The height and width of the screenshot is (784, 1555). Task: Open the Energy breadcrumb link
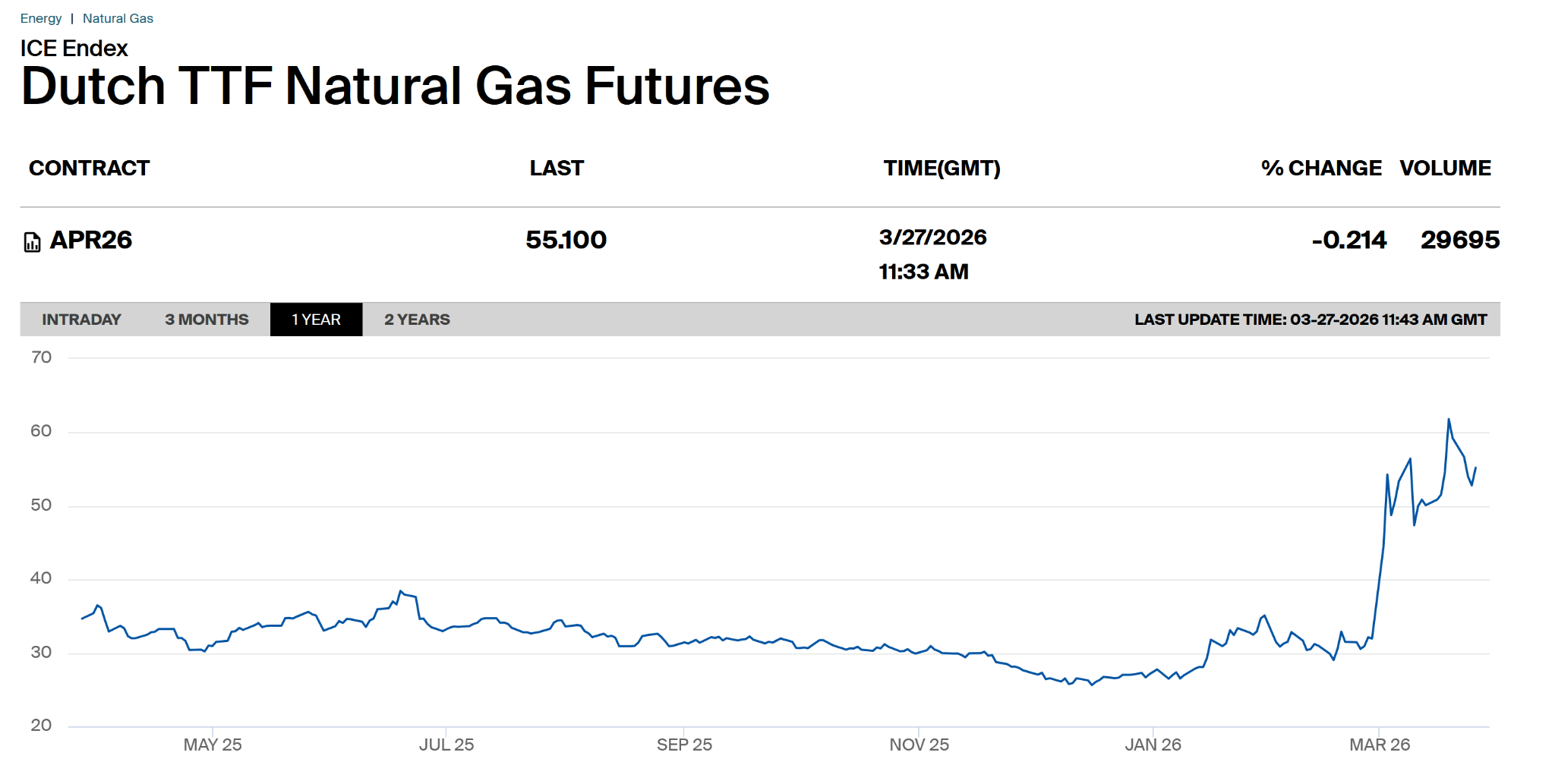tap(41, 18)
